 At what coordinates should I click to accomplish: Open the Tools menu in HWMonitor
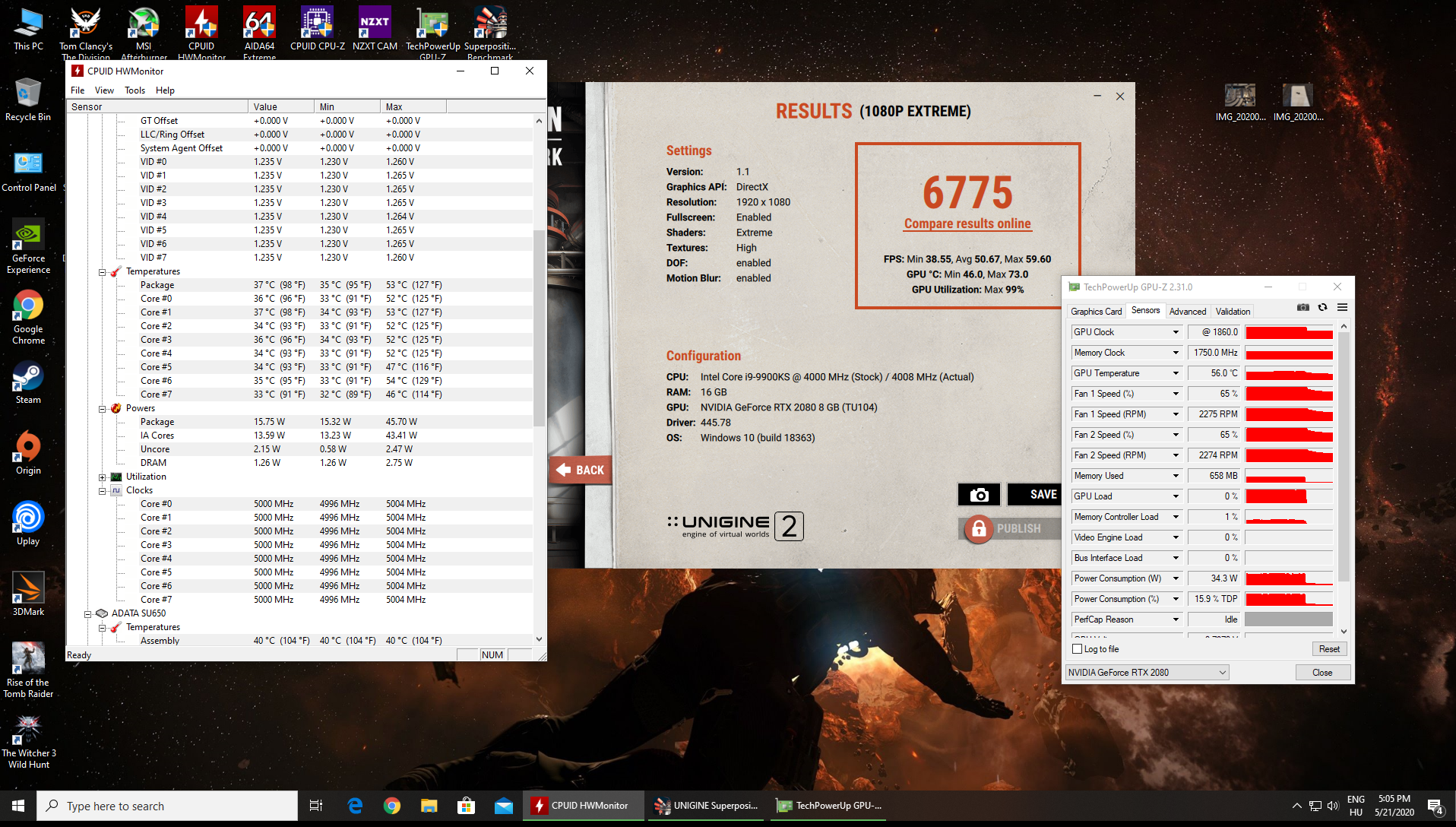(x=135, y=90)
